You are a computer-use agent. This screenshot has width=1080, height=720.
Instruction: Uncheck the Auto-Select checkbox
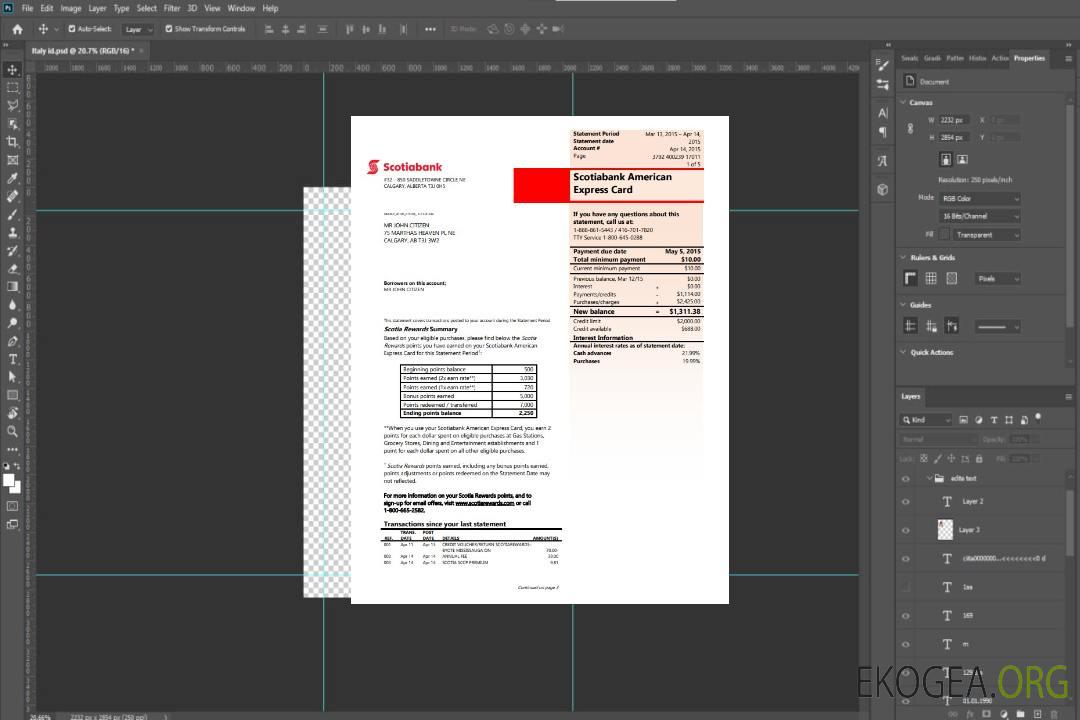coord(71,29)
